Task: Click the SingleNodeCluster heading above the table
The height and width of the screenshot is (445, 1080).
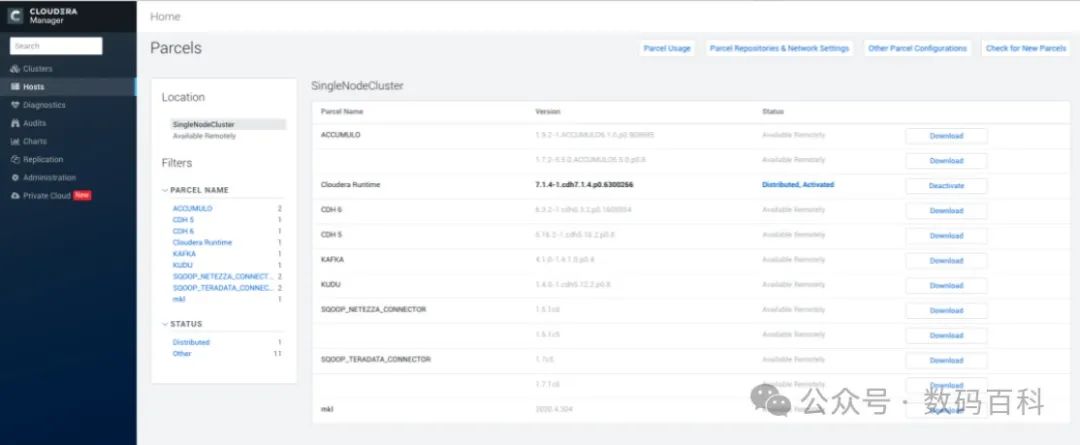Action: click(x=357, y=86)
